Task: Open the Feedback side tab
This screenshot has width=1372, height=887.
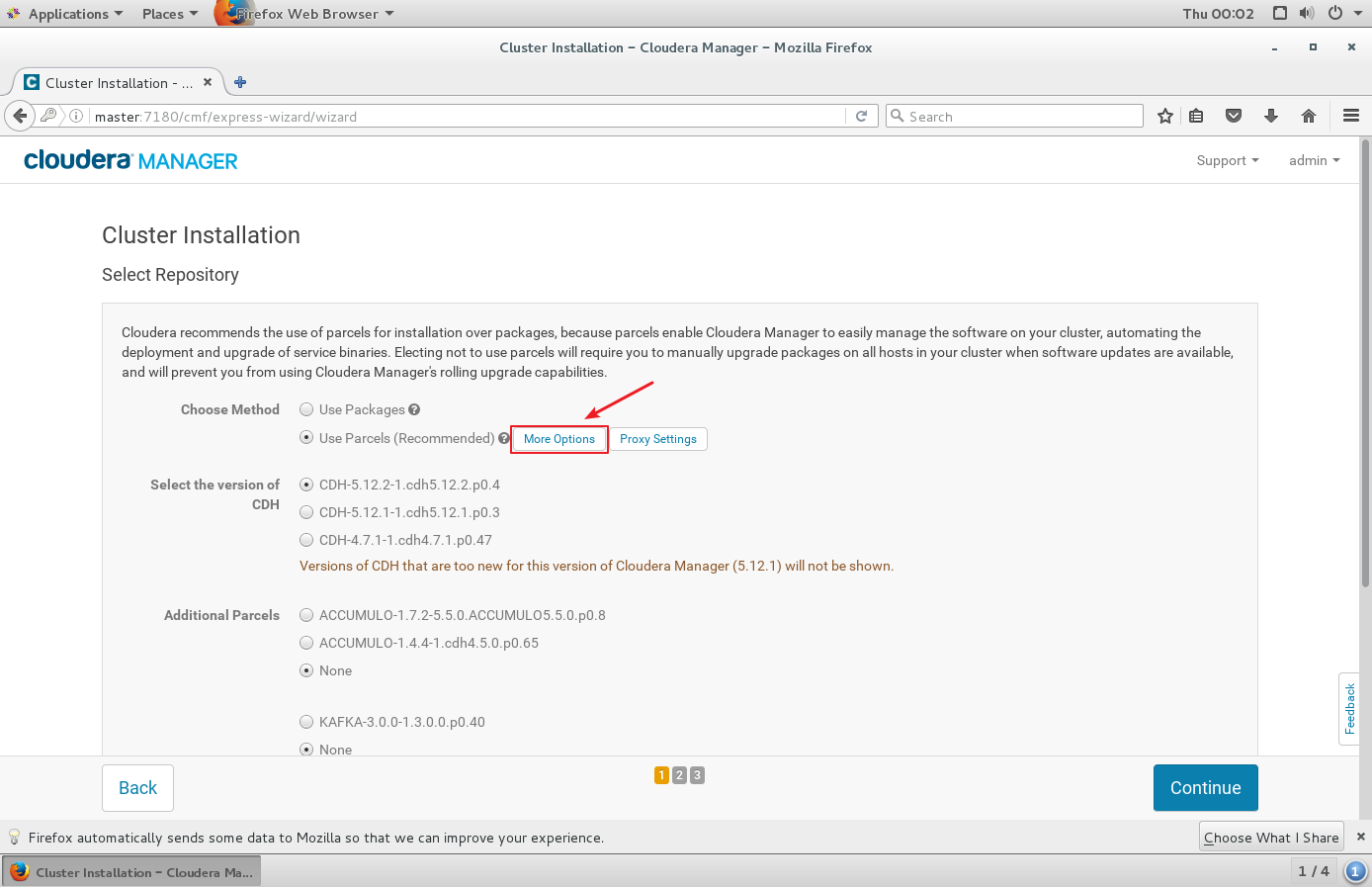Action: (1349, 708)
